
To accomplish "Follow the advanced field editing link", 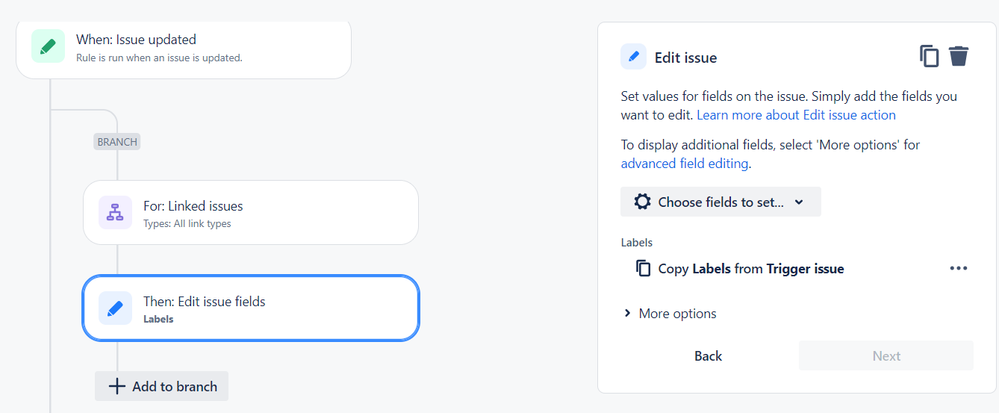I will [685, 163].
